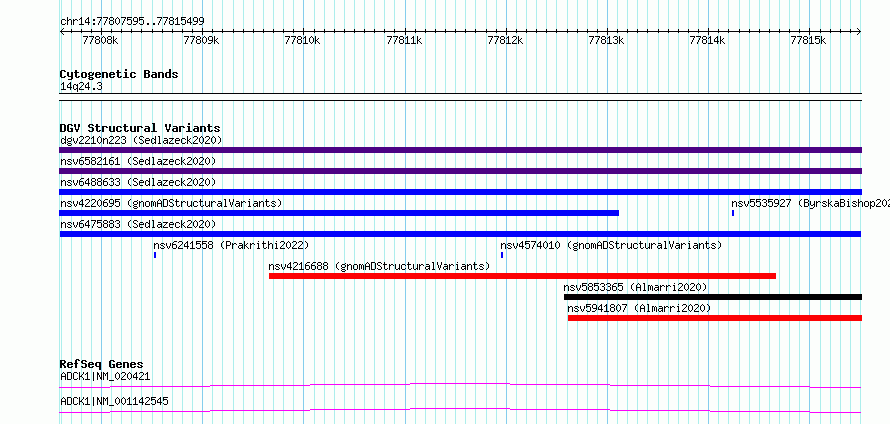Select the pink ADCK1|NM_020421 gene line
The height and width of the screenshot is (424, 890).
pos(460,385)
